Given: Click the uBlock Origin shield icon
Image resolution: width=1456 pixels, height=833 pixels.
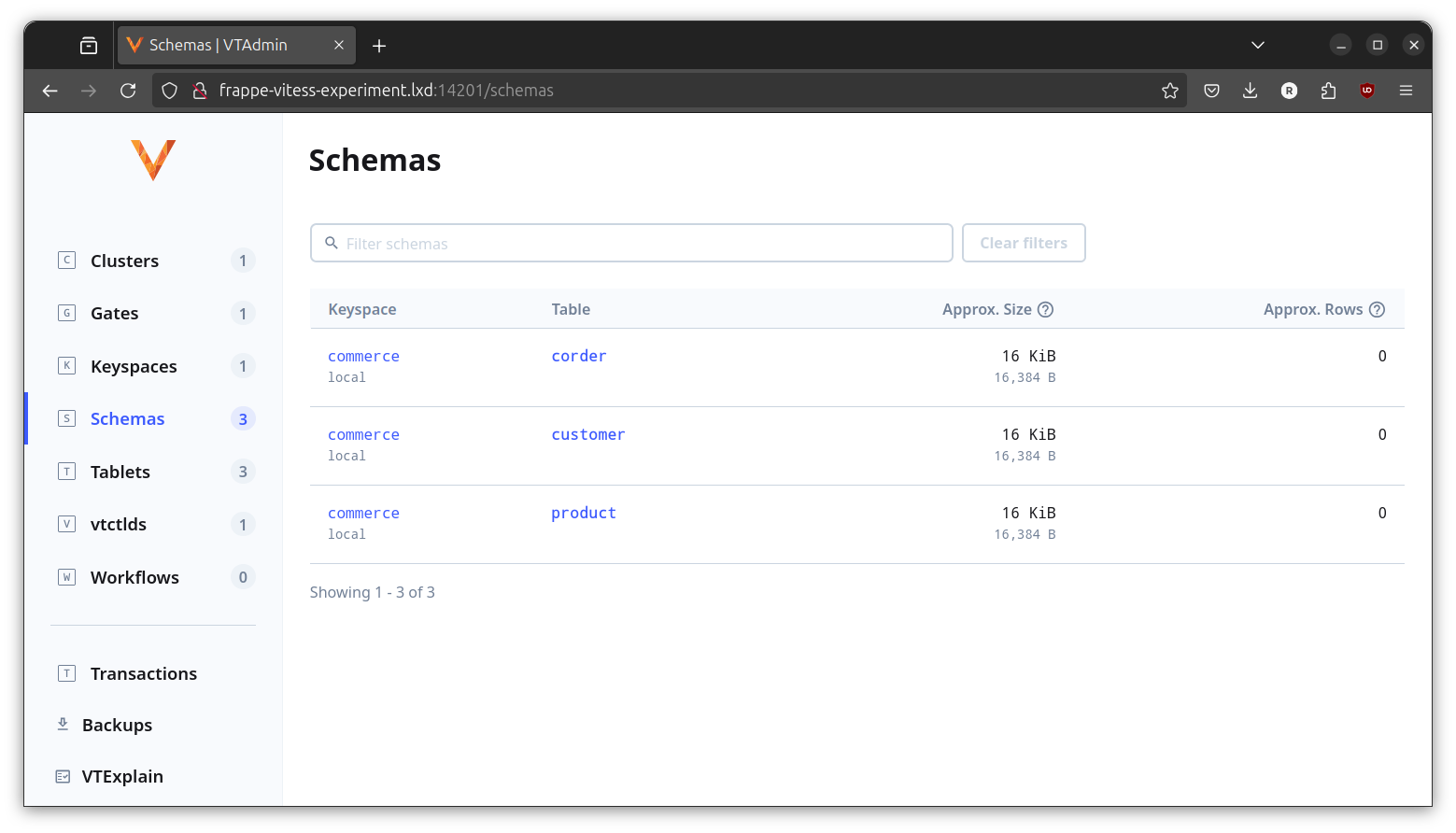Looking at the screenshot, I should (1367, 91).
